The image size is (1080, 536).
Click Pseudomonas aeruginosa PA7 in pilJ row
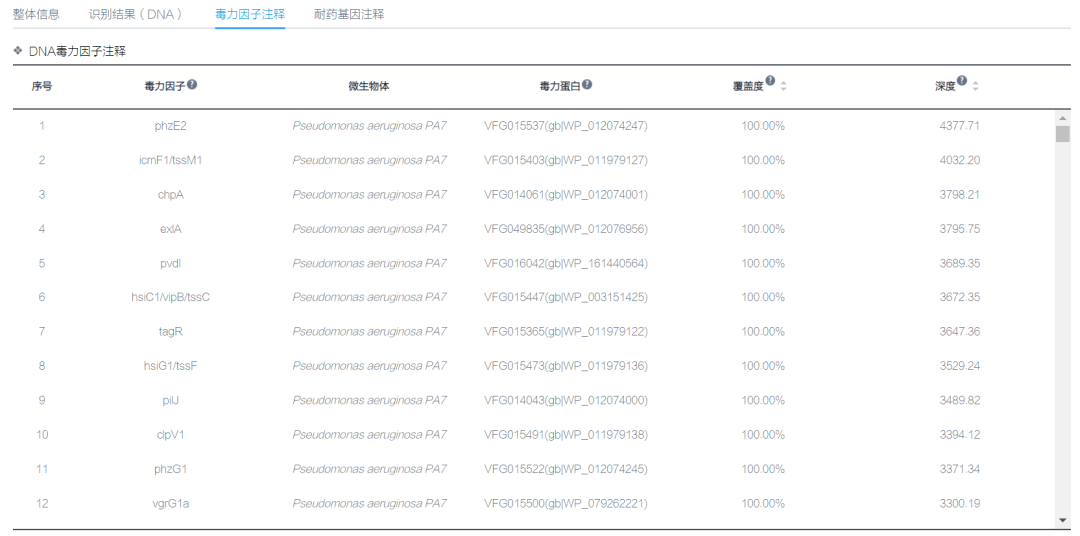[x=369, y=400]
